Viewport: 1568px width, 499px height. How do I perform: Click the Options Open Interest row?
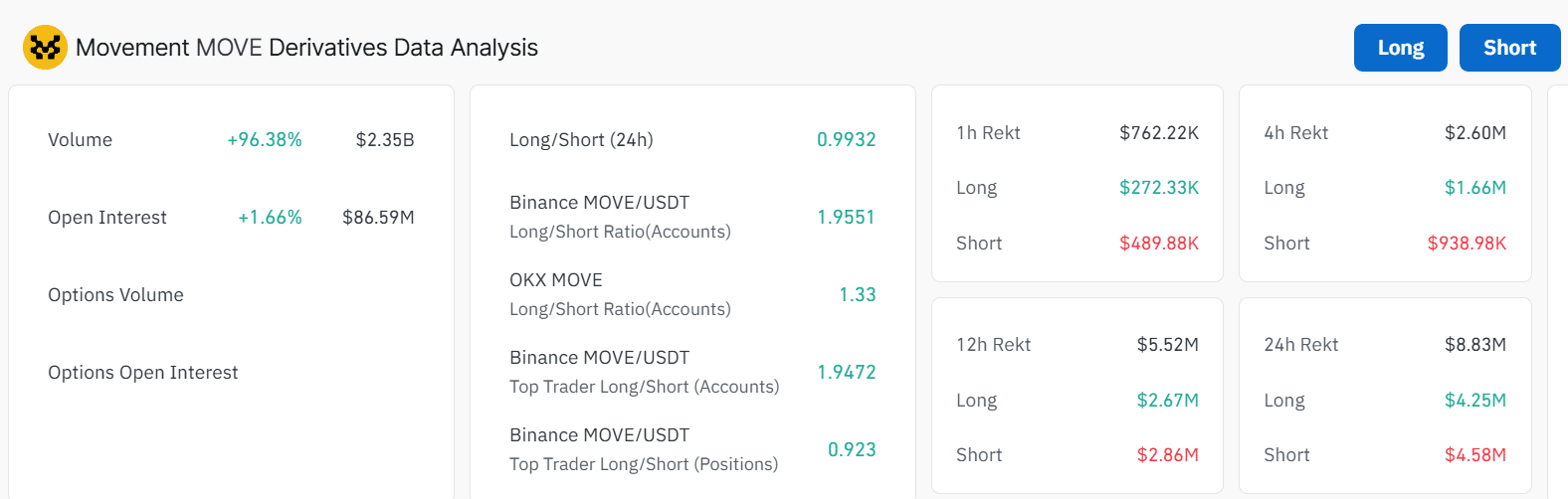(231, 373)
